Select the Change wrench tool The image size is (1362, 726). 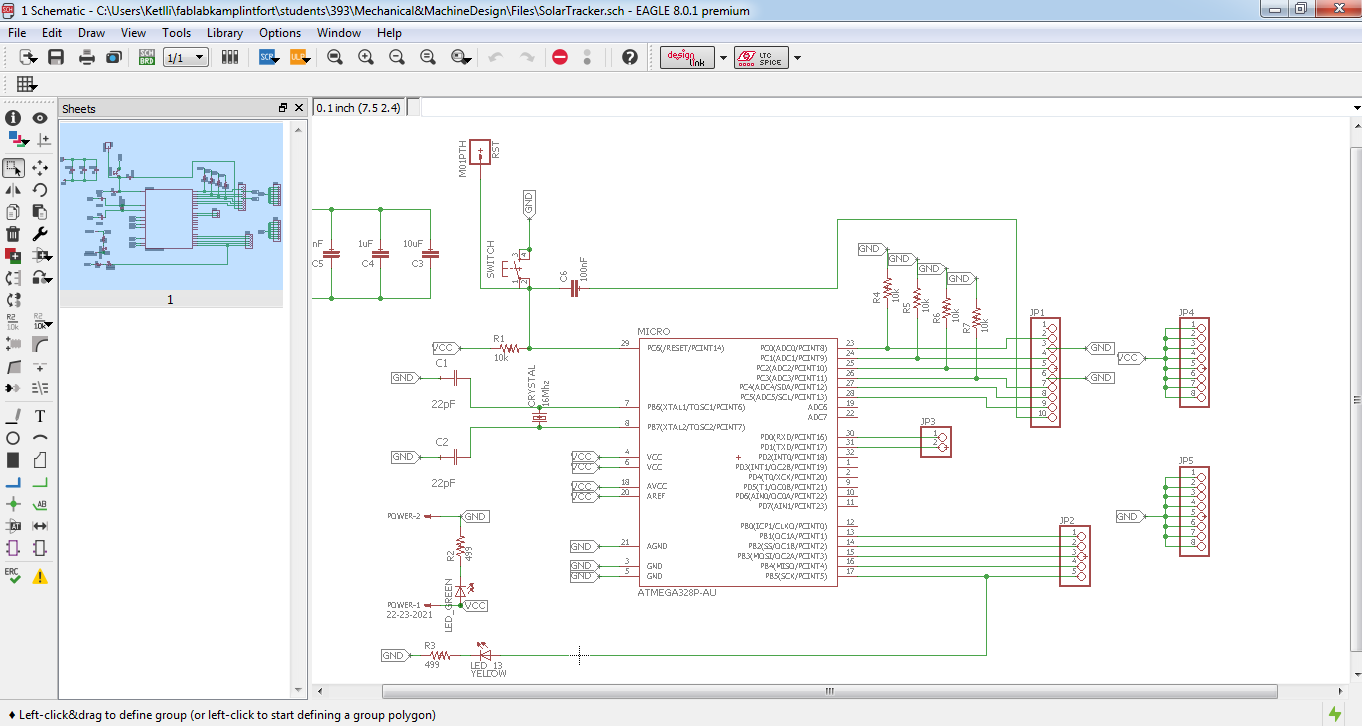[x=40, y=233]
